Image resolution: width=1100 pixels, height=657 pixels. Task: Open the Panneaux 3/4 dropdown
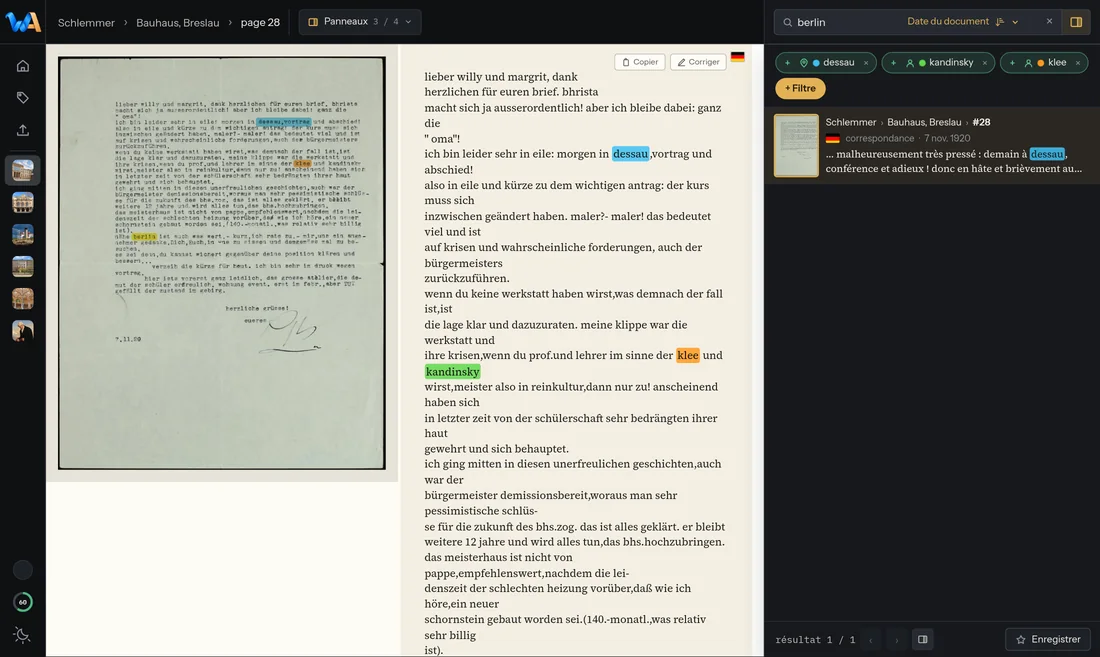[x=360, y=22]
